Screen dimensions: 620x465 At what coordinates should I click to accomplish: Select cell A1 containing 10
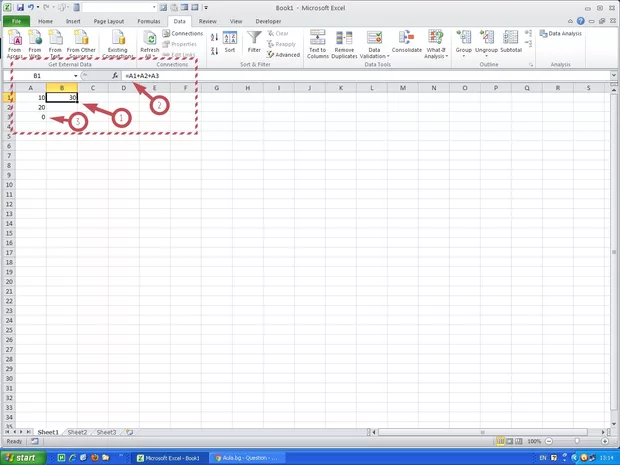tap(30, 97)
